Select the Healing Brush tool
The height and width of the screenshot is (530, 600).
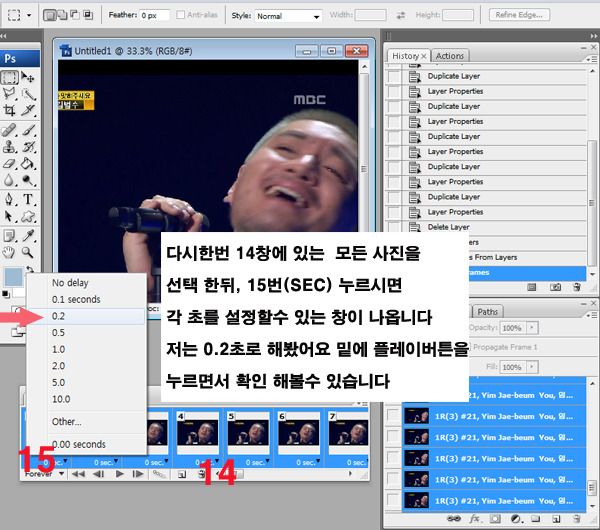(9, 130)
